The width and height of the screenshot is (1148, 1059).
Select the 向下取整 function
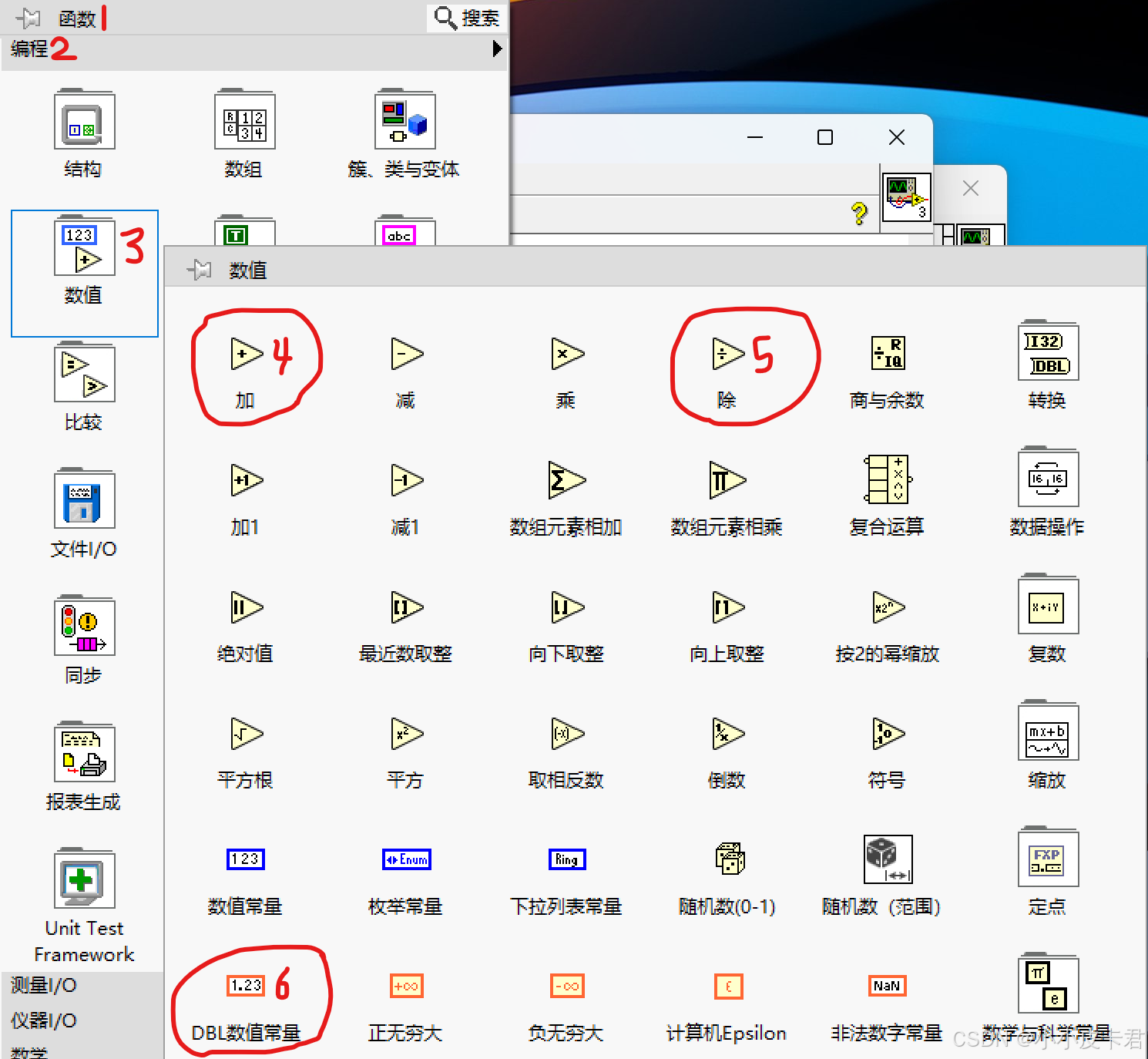tap(566, 607)
